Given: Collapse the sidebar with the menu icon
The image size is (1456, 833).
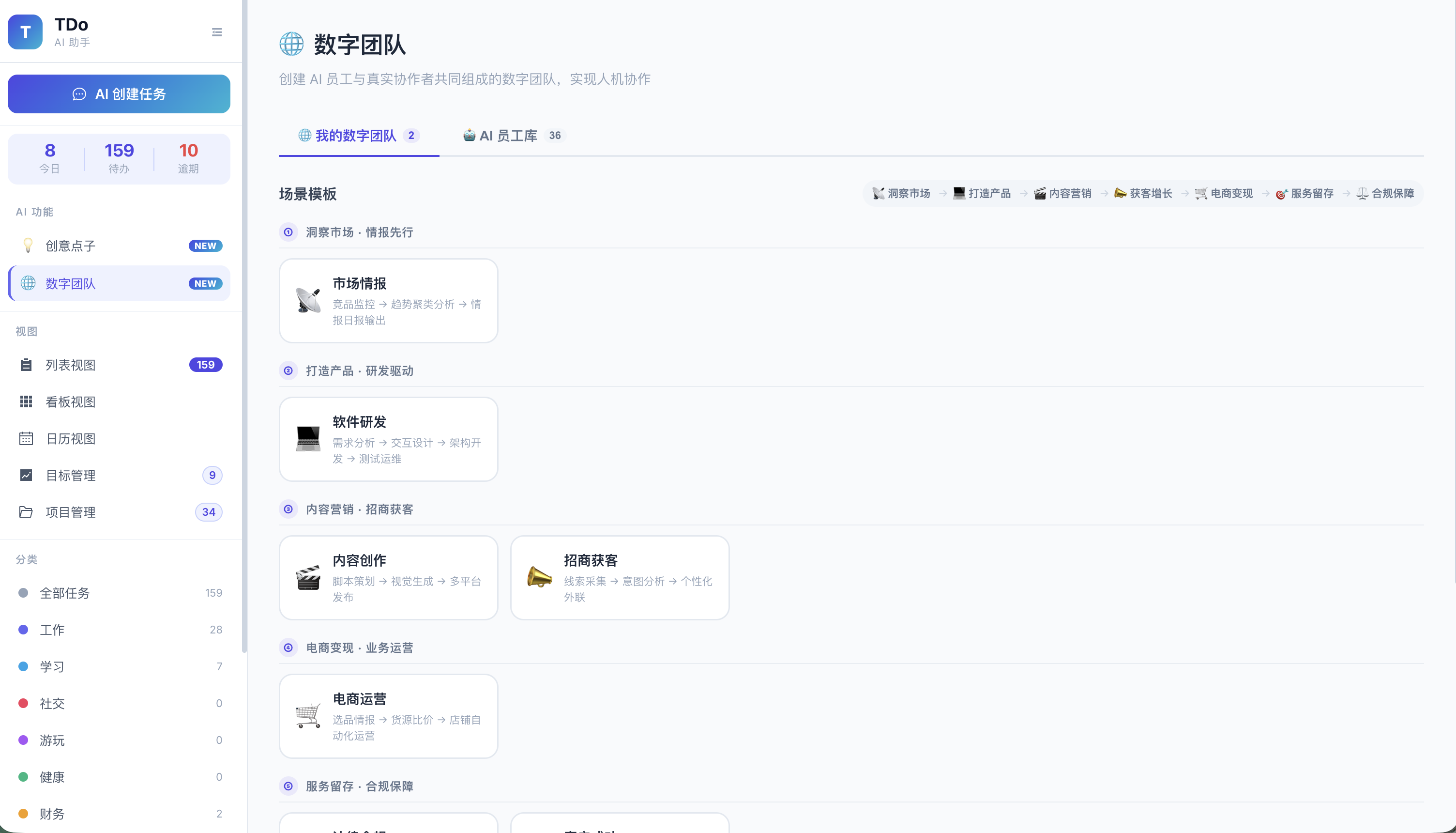Looking at the screenshot, I should (217, 32).
